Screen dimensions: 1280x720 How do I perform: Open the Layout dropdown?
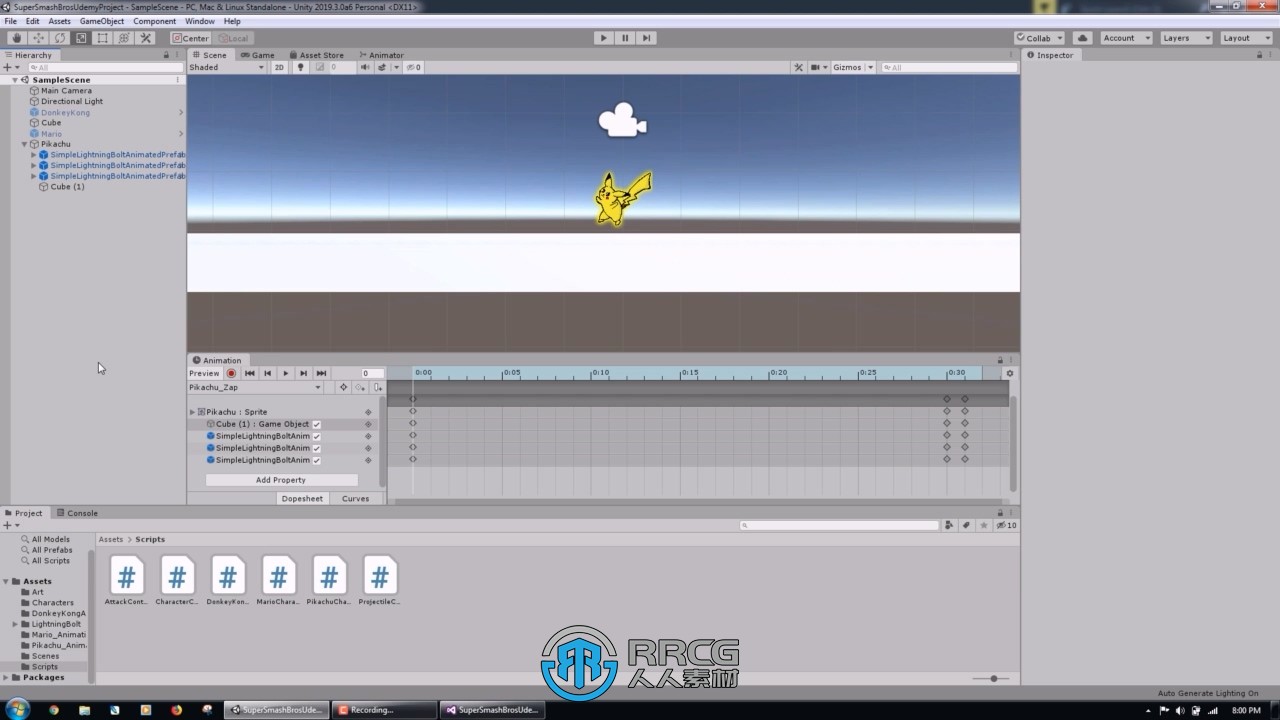click(1244, 38)
